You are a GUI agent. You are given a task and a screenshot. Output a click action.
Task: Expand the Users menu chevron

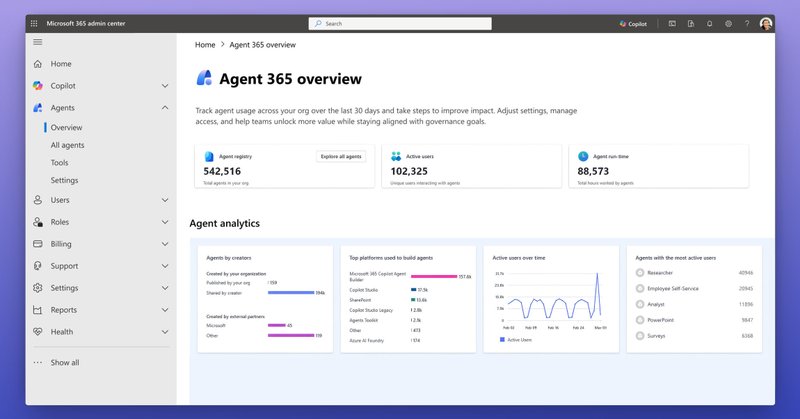point(165,200)
